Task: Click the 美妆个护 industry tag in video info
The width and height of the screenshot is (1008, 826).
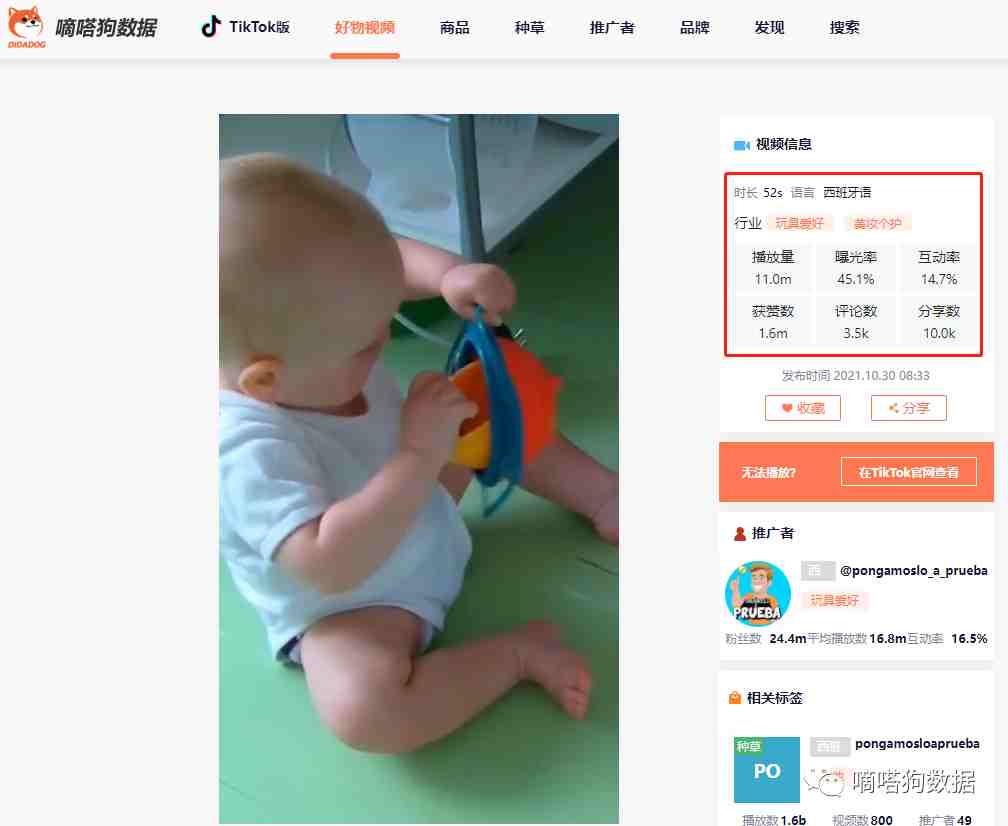Action: coord(878,224)
